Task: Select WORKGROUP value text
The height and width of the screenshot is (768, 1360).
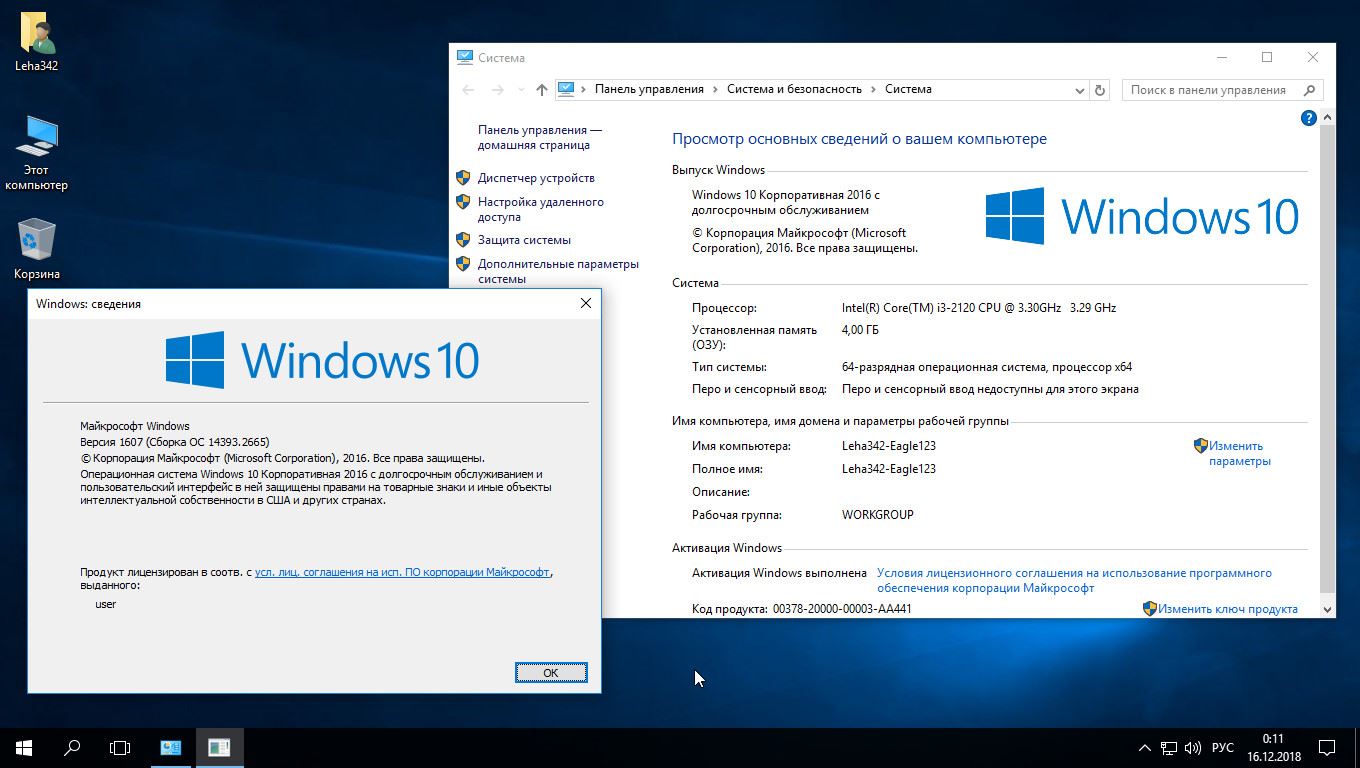Action: 877,515
